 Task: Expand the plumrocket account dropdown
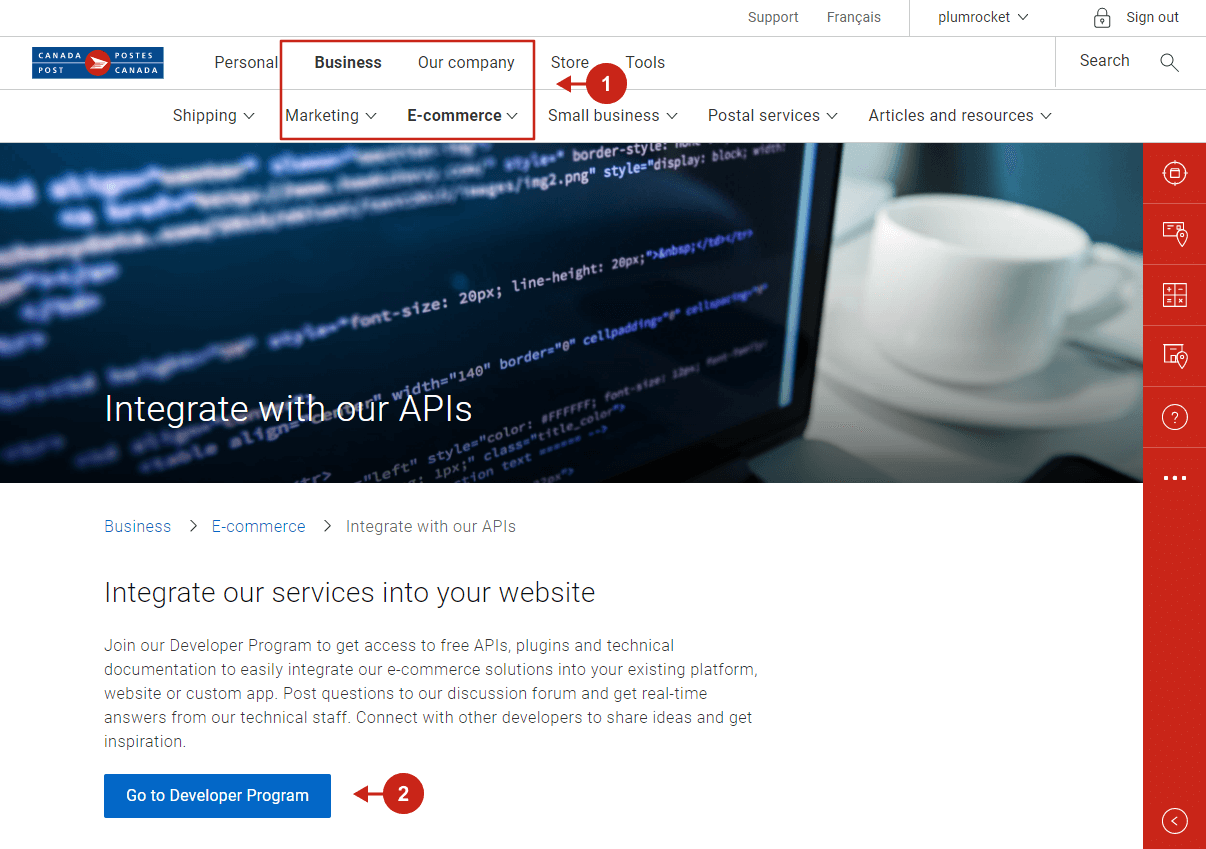[x=983, y=17]
